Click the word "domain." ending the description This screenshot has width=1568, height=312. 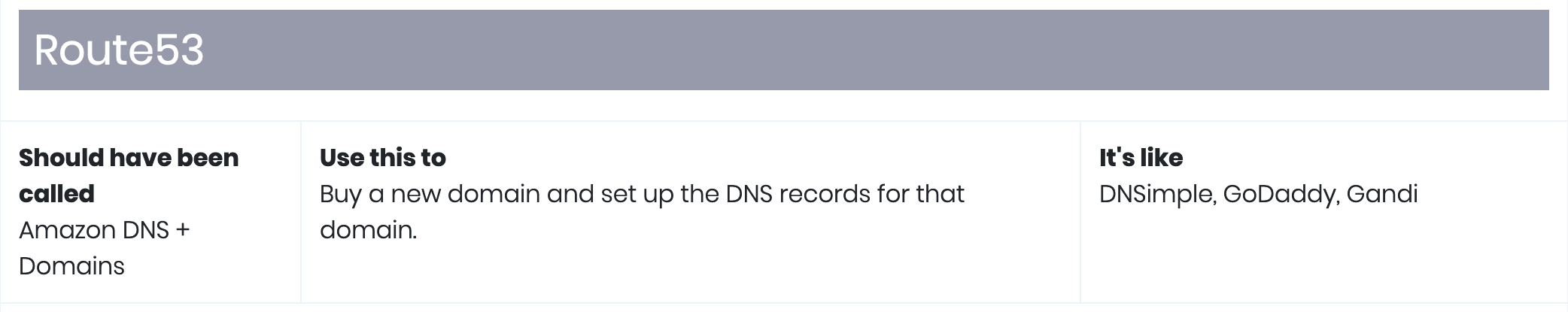[369, 230]
